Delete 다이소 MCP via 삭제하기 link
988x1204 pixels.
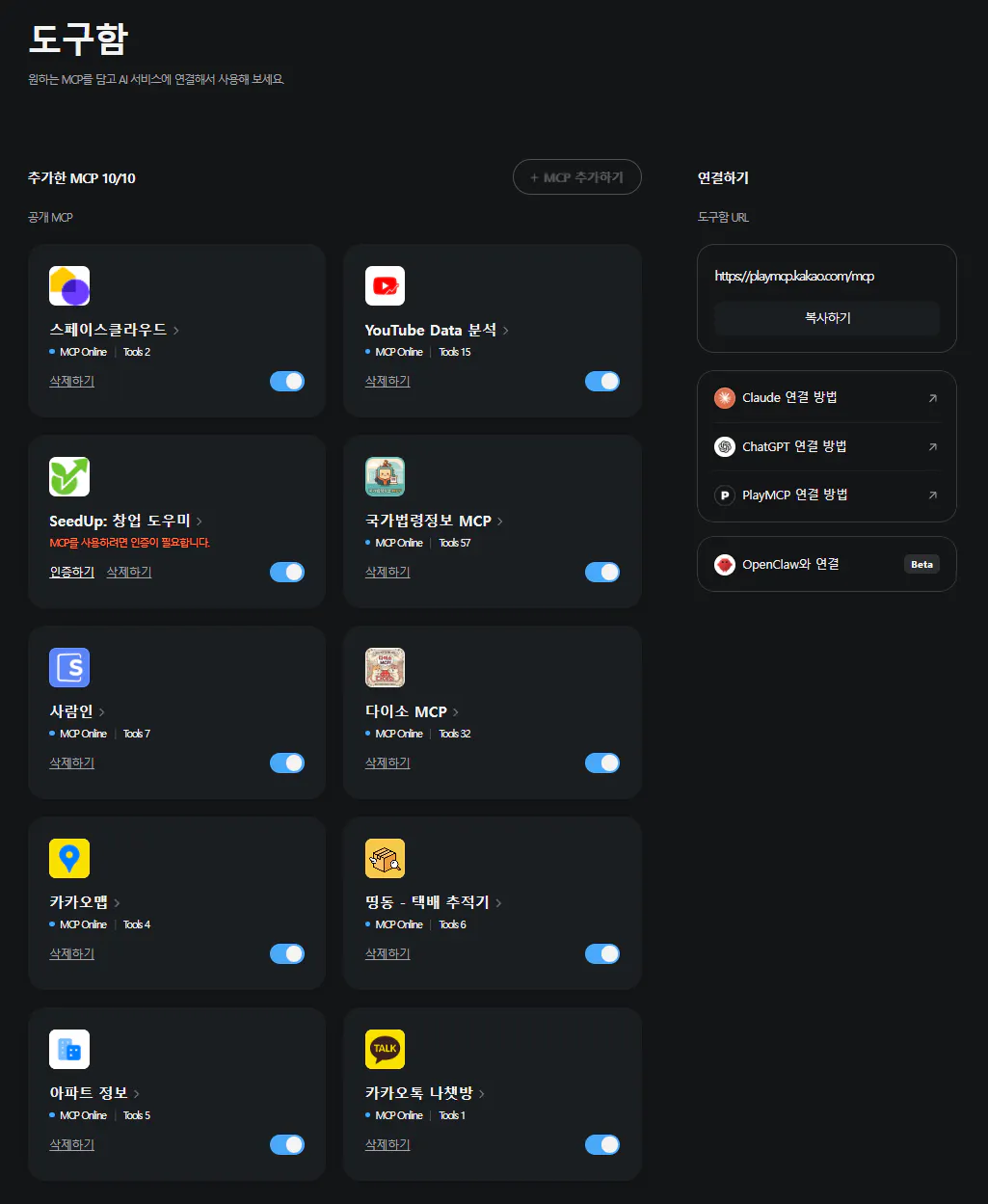(387, 763)
